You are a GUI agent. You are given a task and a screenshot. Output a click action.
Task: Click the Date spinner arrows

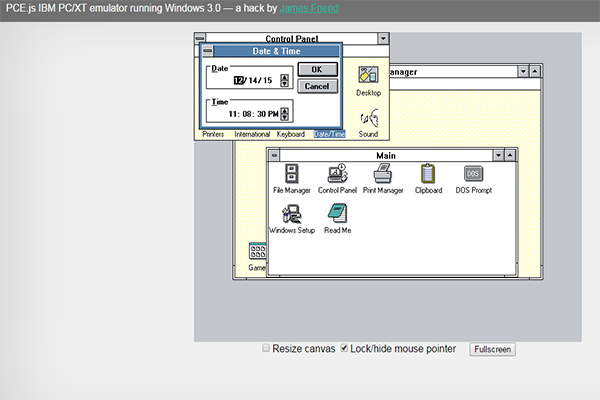pos(285,80)
